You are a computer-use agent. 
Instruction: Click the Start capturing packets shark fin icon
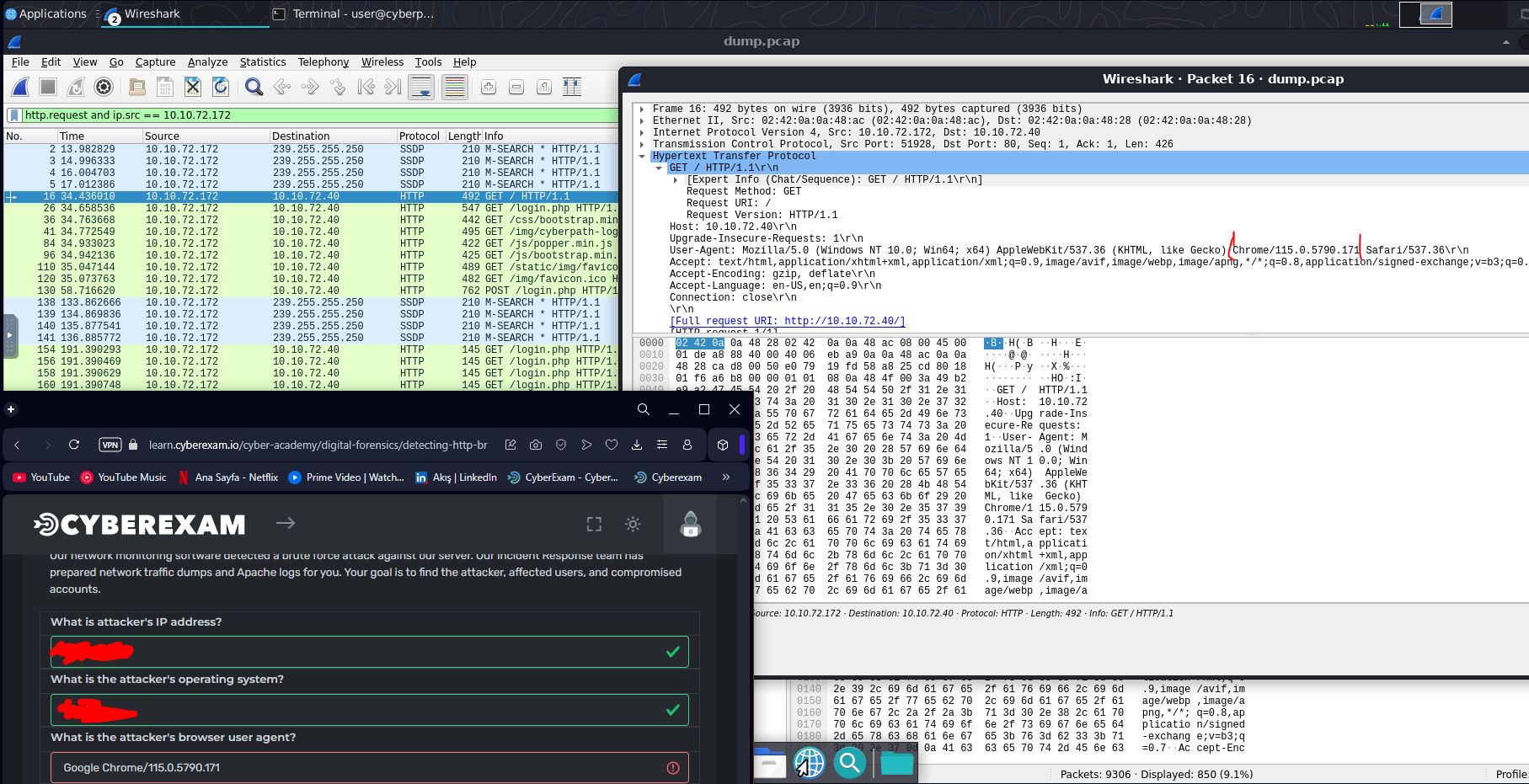point(21,87)
